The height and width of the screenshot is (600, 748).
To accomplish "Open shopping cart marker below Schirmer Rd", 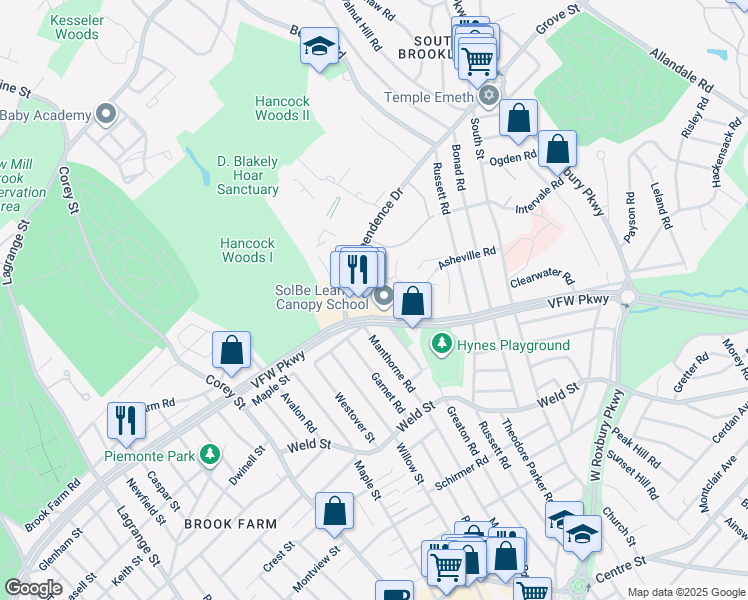I will pyautogui.click(x=447, y=569).
